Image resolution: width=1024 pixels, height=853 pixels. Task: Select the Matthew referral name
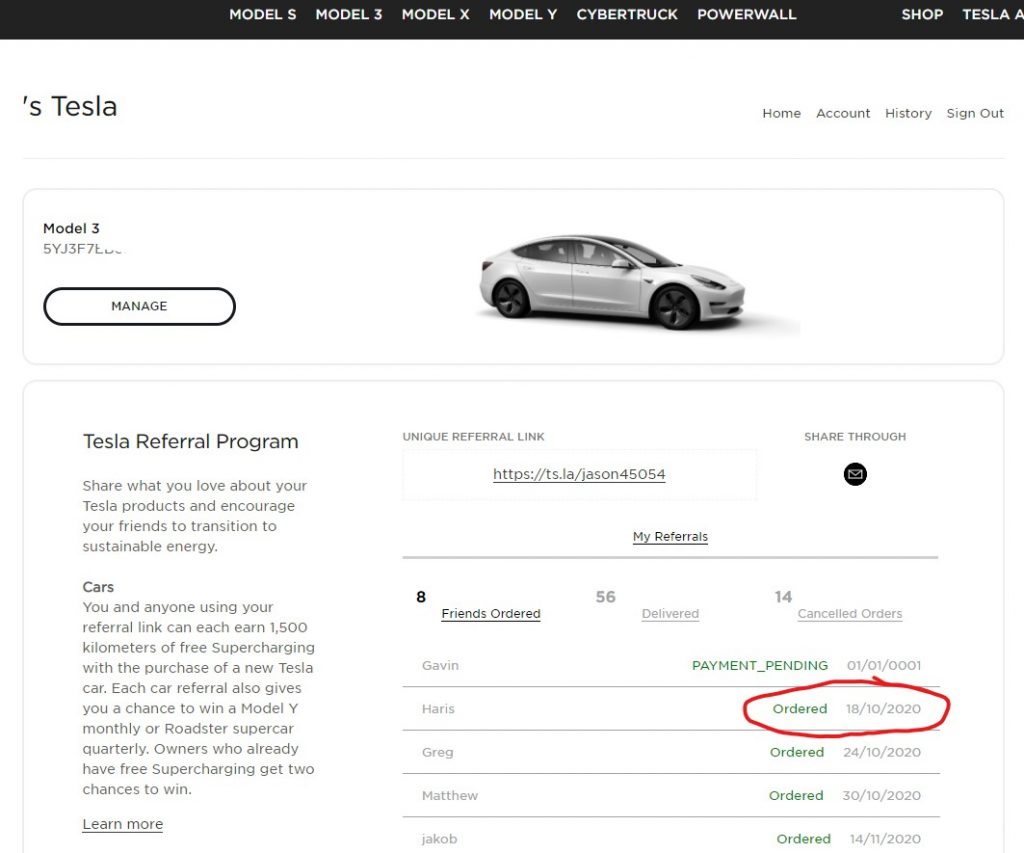[450, 796]
